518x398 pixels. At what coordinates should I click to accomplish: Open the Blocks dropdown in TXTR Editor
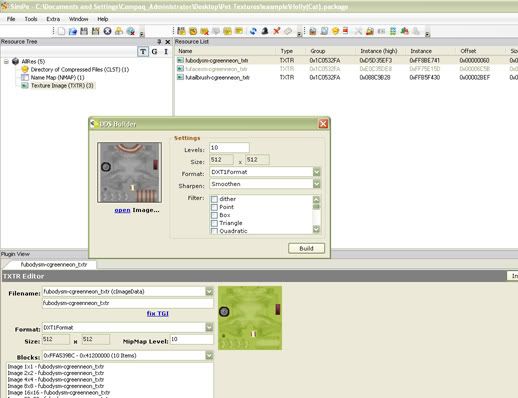(209, 356)
